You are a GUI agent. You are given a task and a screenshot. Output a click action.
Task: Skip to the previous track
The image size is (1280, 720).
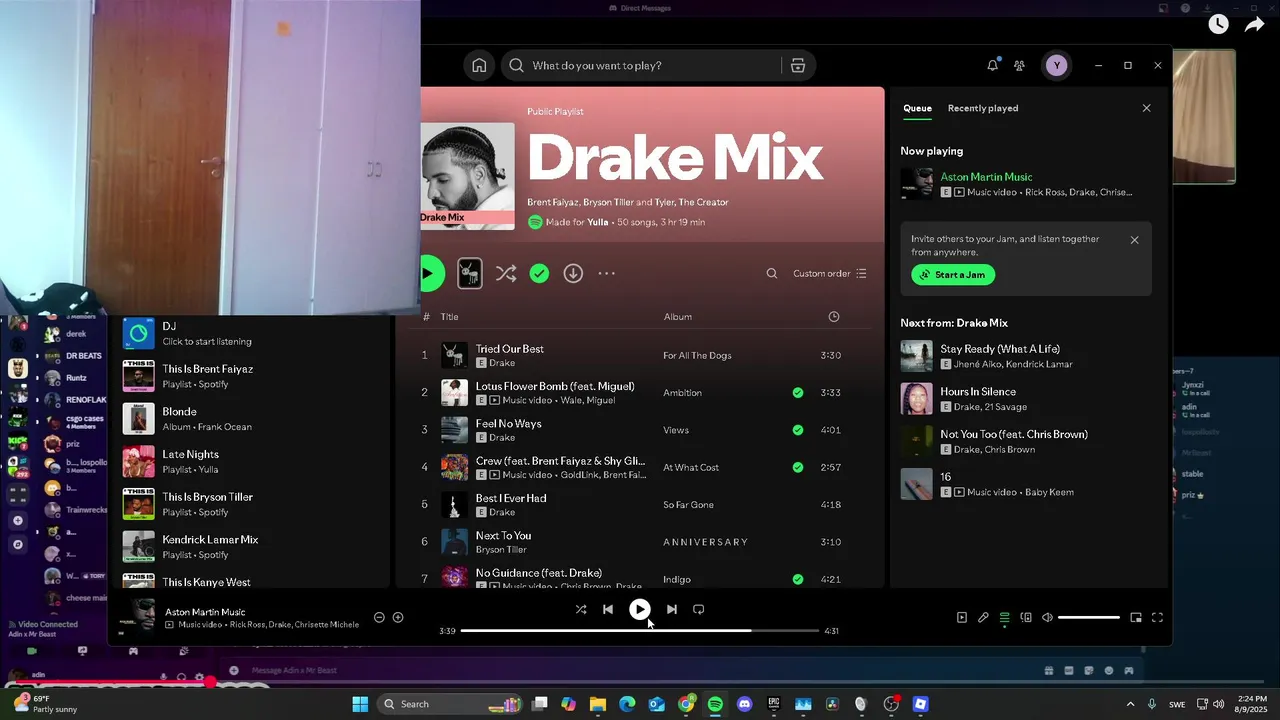click(607, 609)
